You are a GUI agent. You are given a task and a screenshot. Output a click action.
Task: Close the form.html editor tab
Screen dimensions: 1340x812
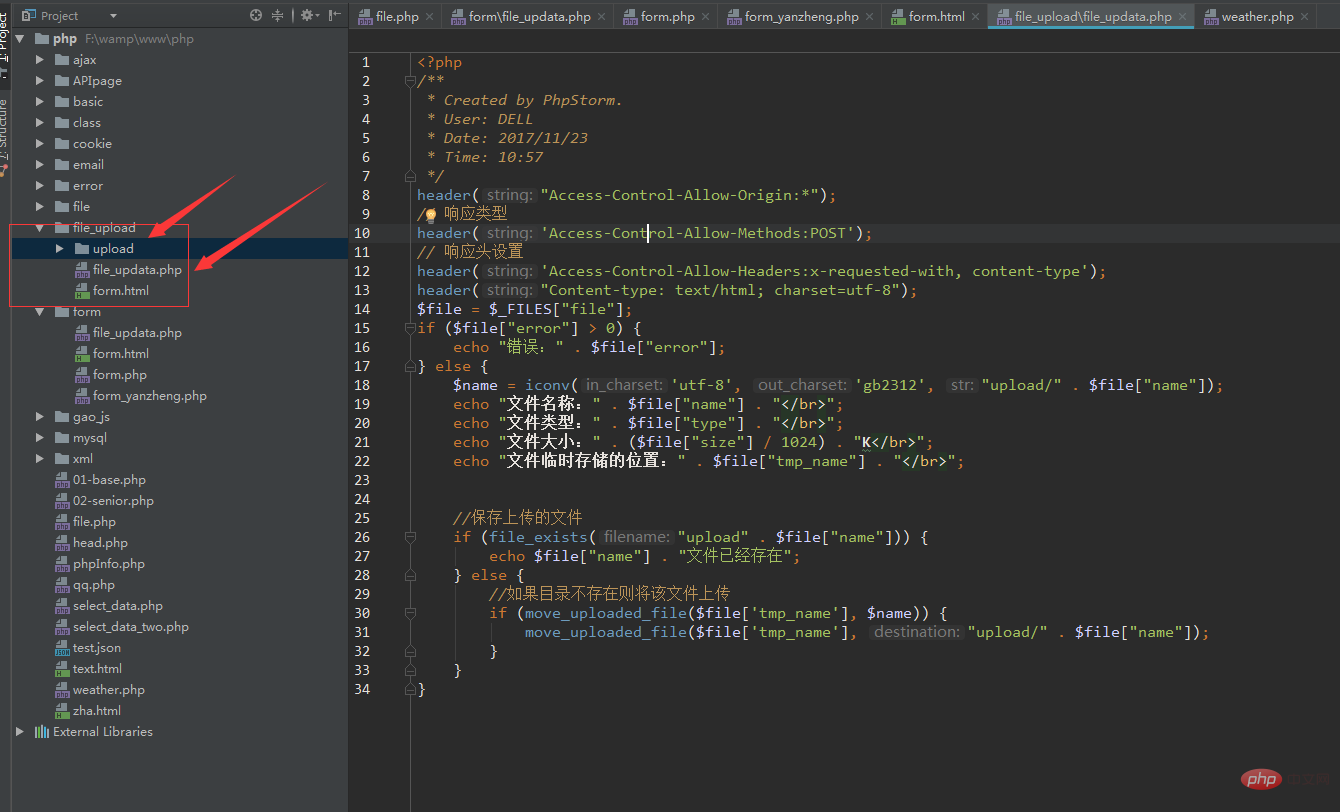(x=975, y=17)
